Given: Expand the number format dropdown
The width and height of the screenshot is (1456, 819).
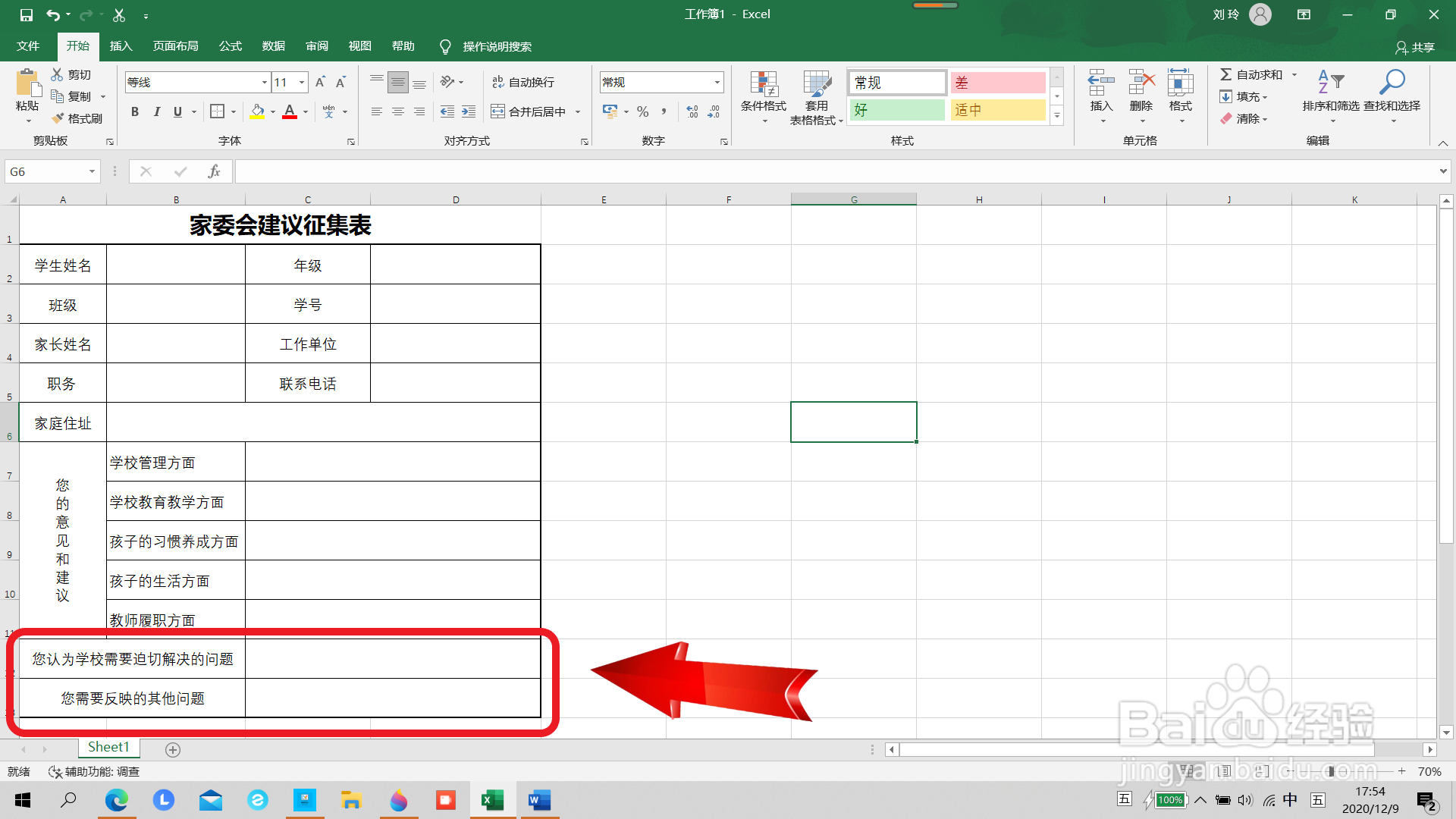Looking at the screenshot, I should 715,82.
